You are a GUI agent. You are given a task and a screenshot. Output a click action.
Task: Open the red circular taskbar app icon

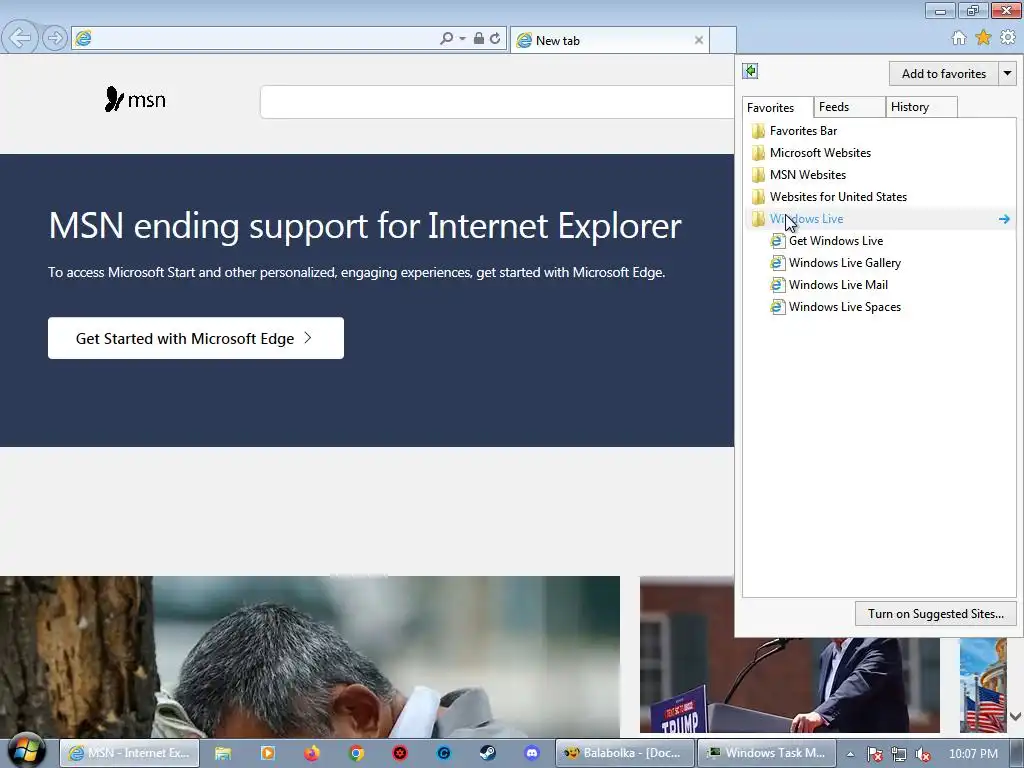400,754
